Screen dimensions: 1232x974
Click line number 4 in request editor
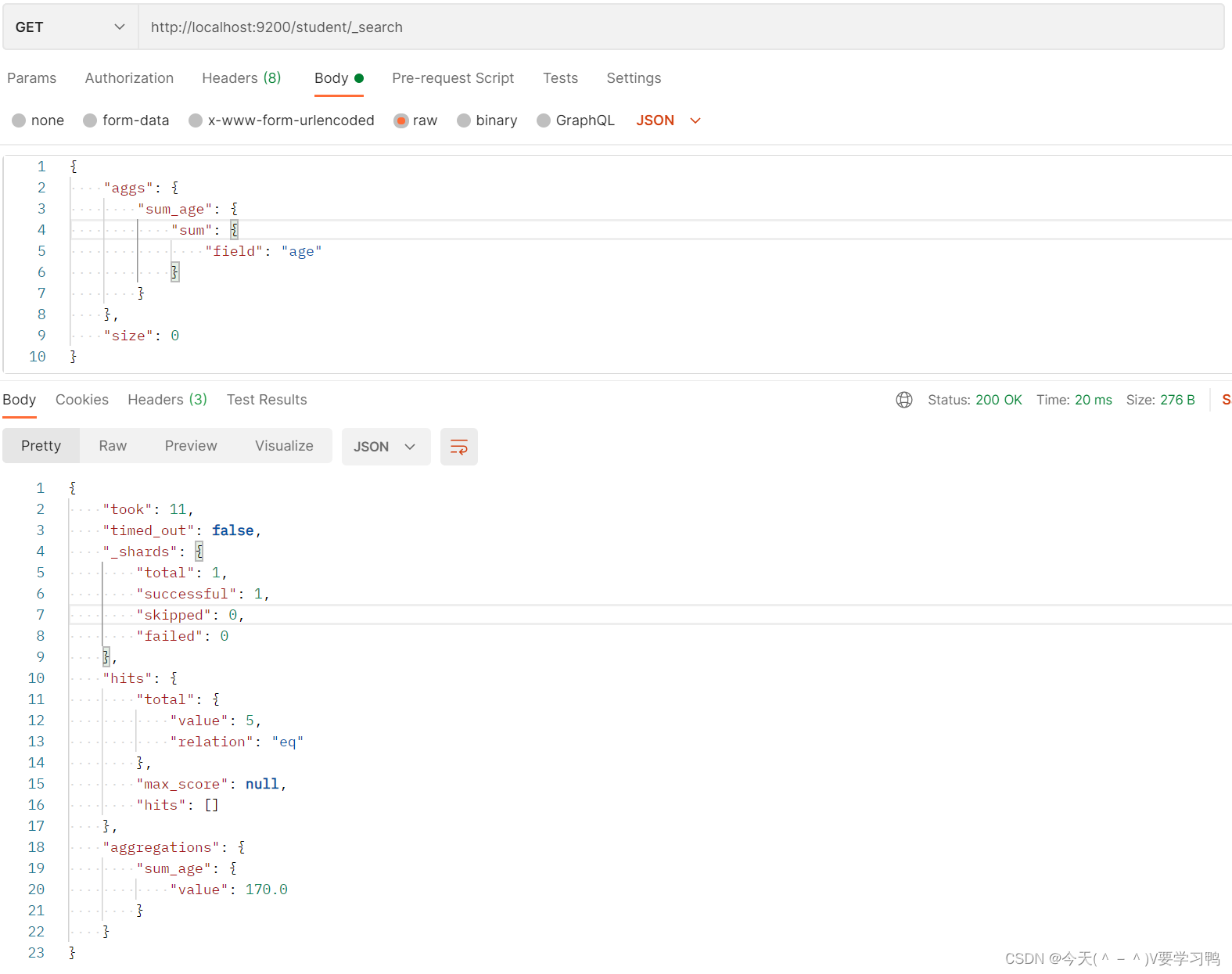point(41,230)
